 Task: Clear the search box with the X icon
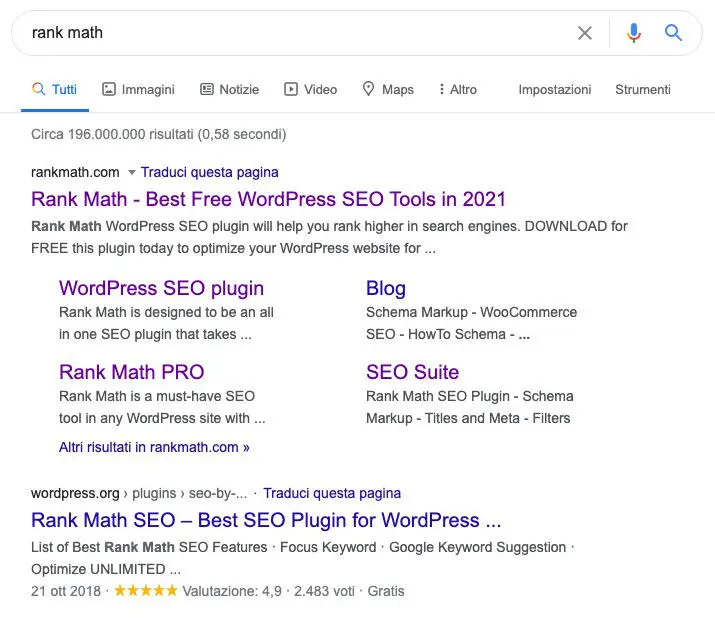[x=585, y=33]
